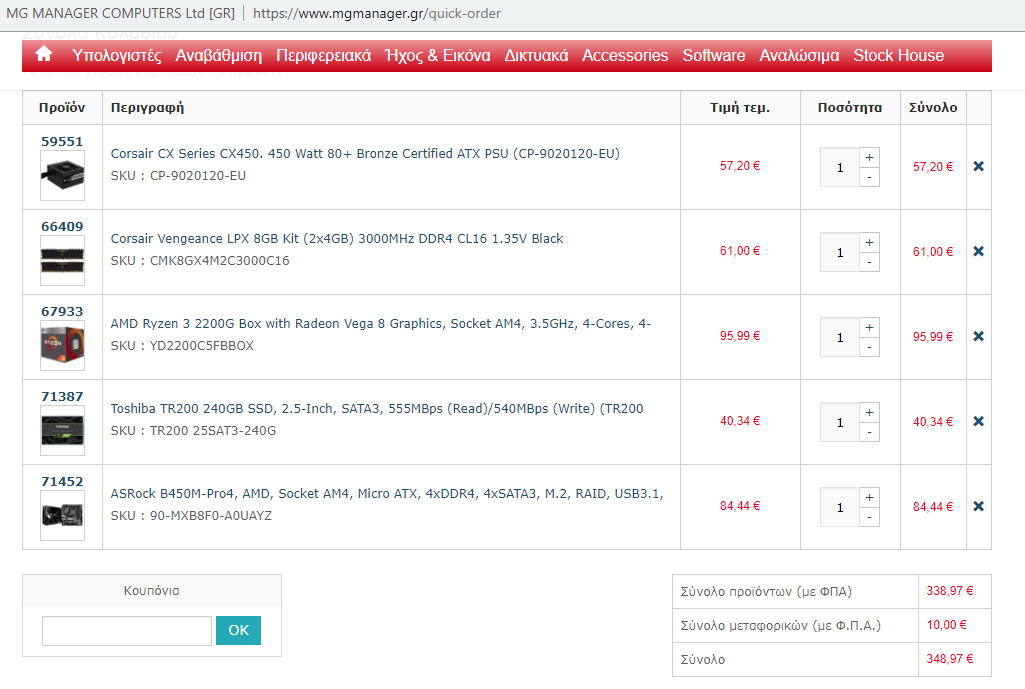Open the Ήχος & Εικόνα menu
1025x689 pixels.
[438, 56]
